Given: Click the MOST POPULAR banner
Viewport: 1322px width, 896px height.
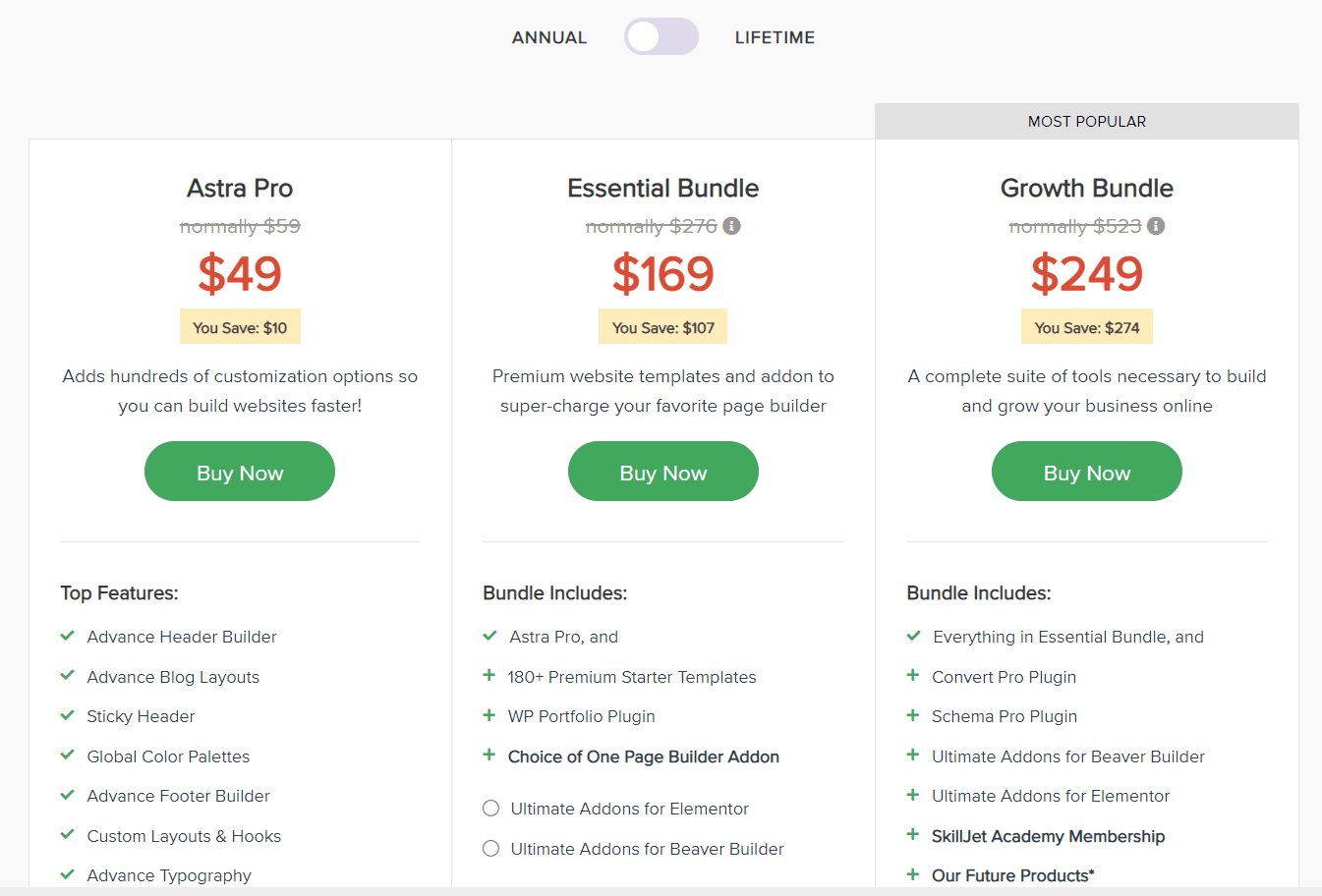Looking at the screenshot, I should point(1087,122).
